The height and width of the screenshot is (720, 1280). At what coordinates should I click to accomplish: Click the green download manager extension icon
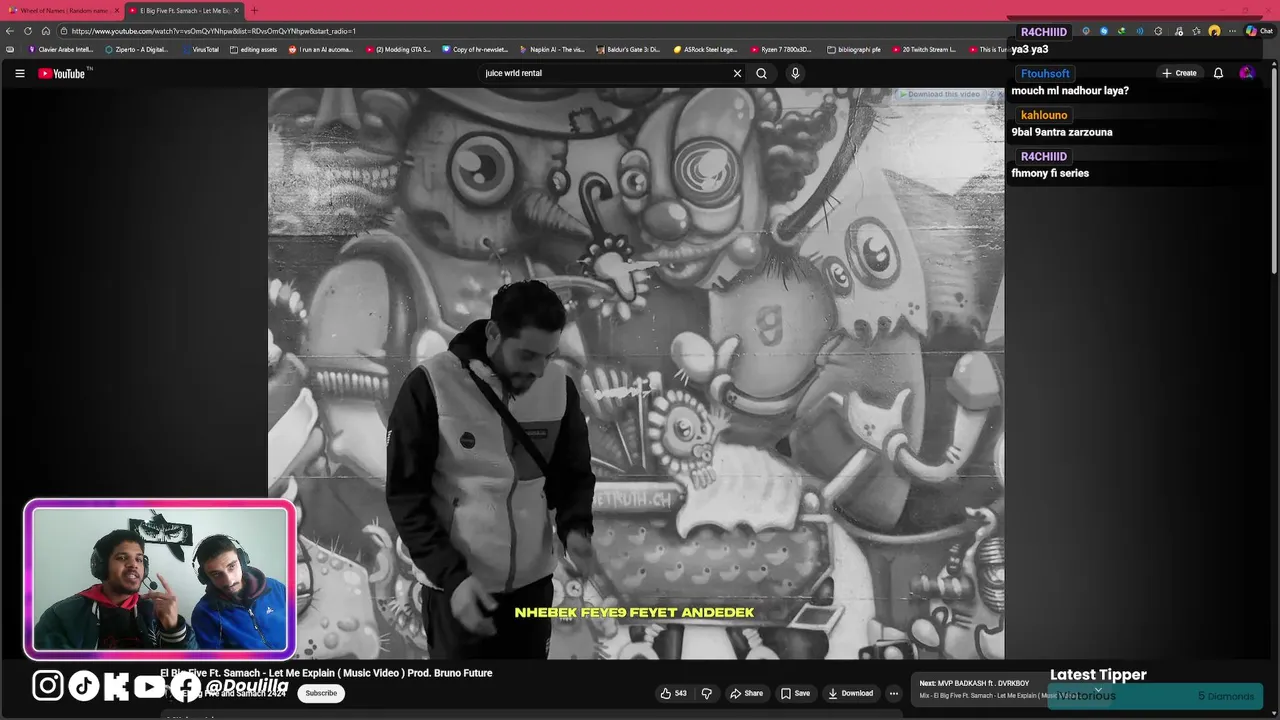click(1121, 31)
